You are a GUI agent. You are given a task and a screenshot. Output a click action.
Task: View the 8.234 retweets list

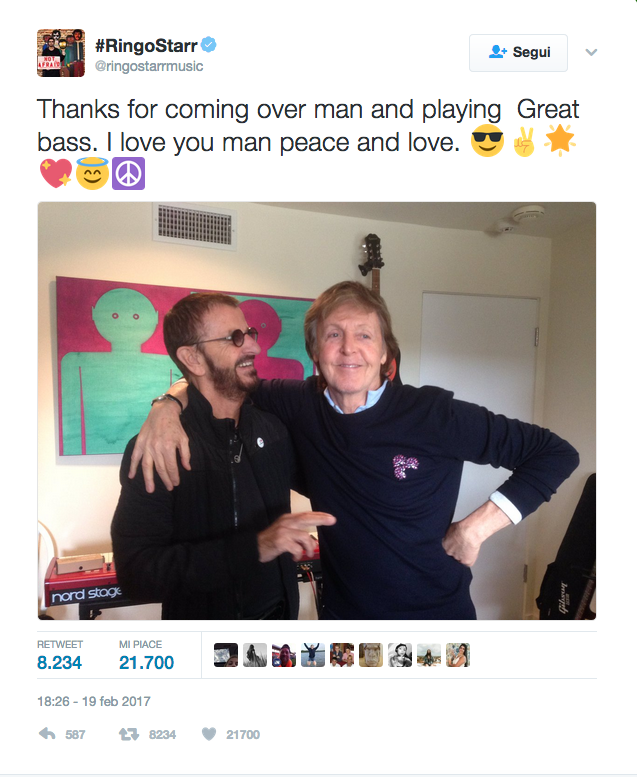pyautogui.click(x=59, y=655)
